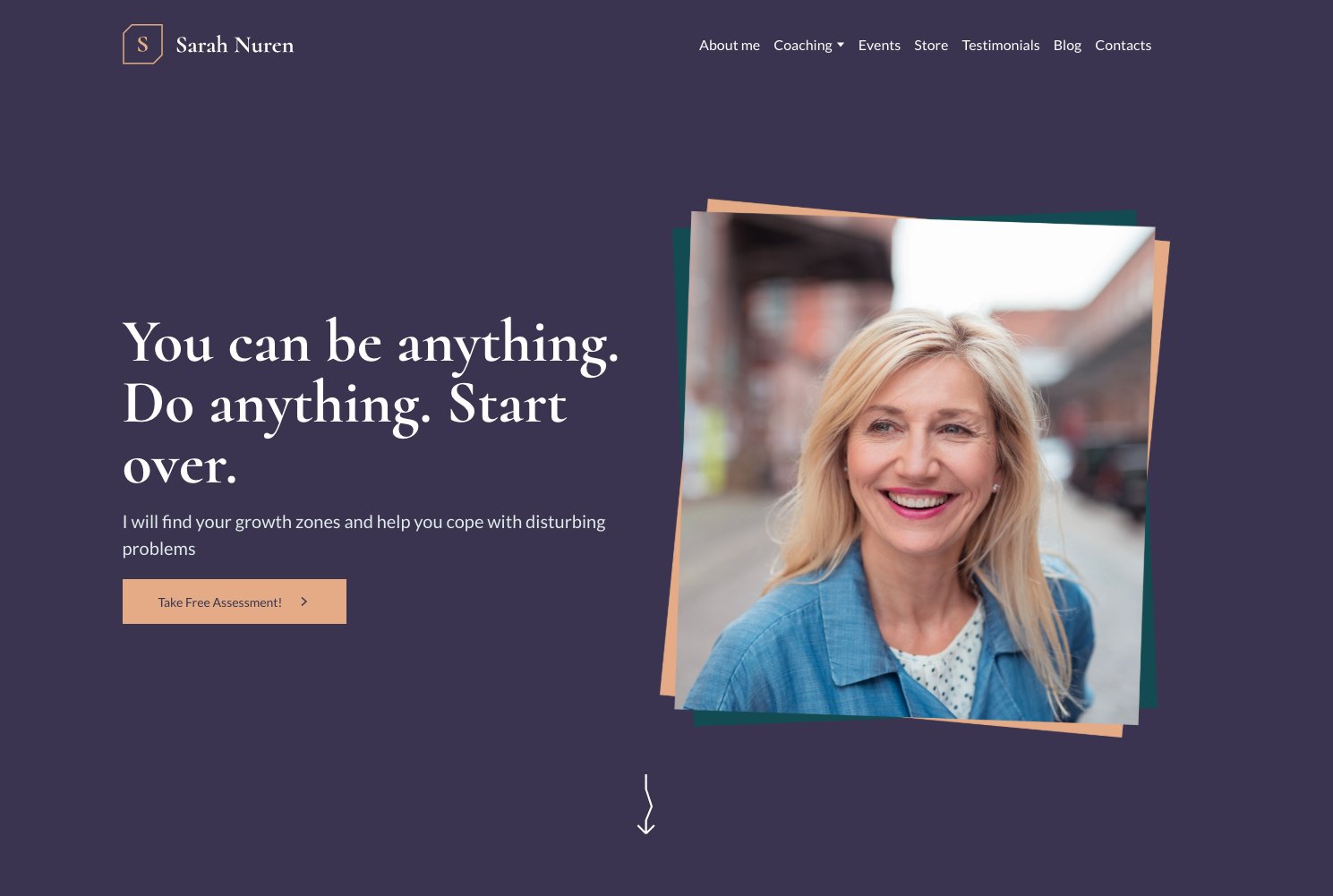Click the Sarah Nuren site title
The height and width of the screenshot is (896, 1333).
pyautogui.click(x=235, y=45)
